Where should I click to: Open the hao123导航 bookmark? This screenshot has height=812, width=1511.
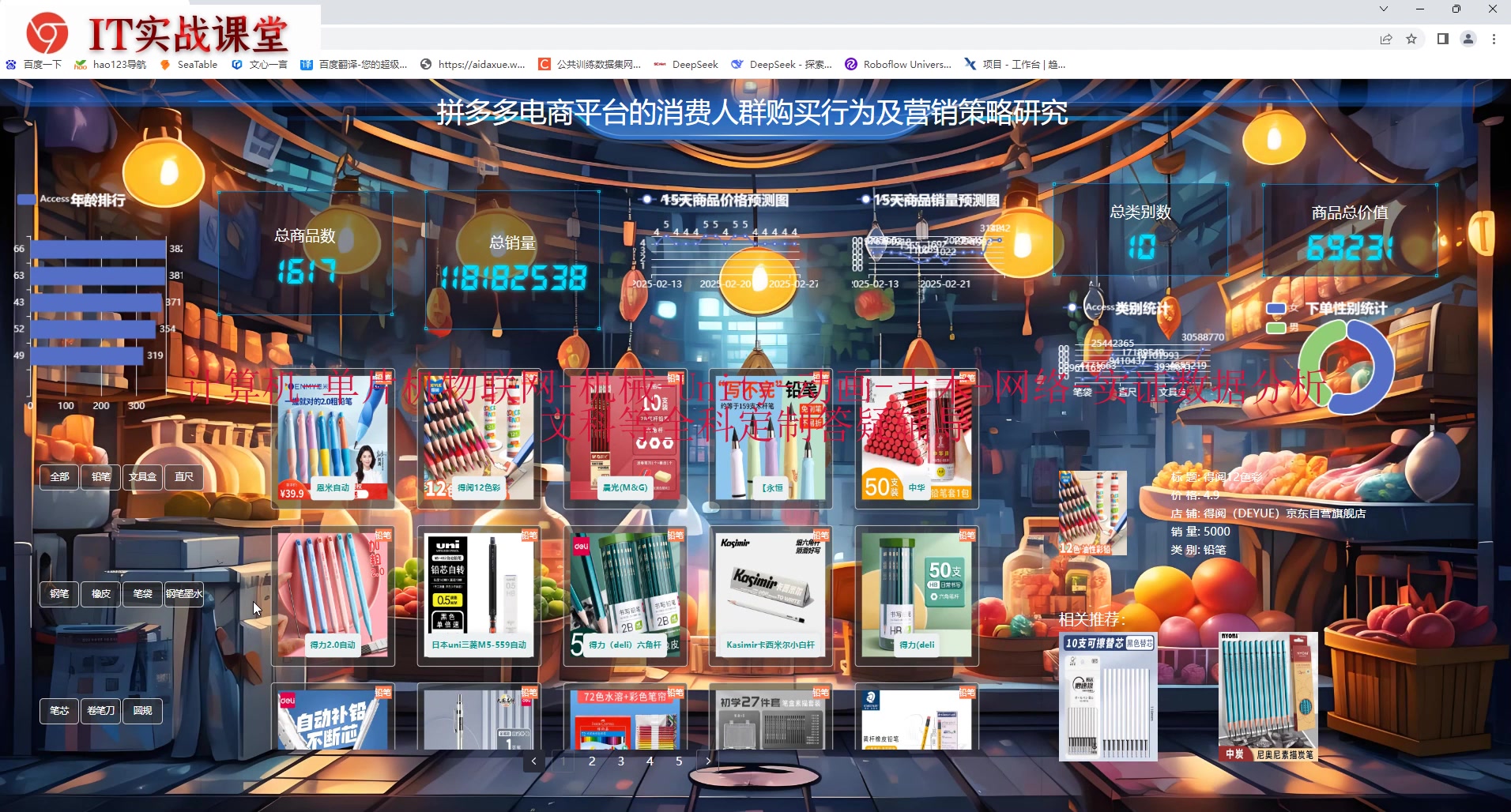pos(111,65)
